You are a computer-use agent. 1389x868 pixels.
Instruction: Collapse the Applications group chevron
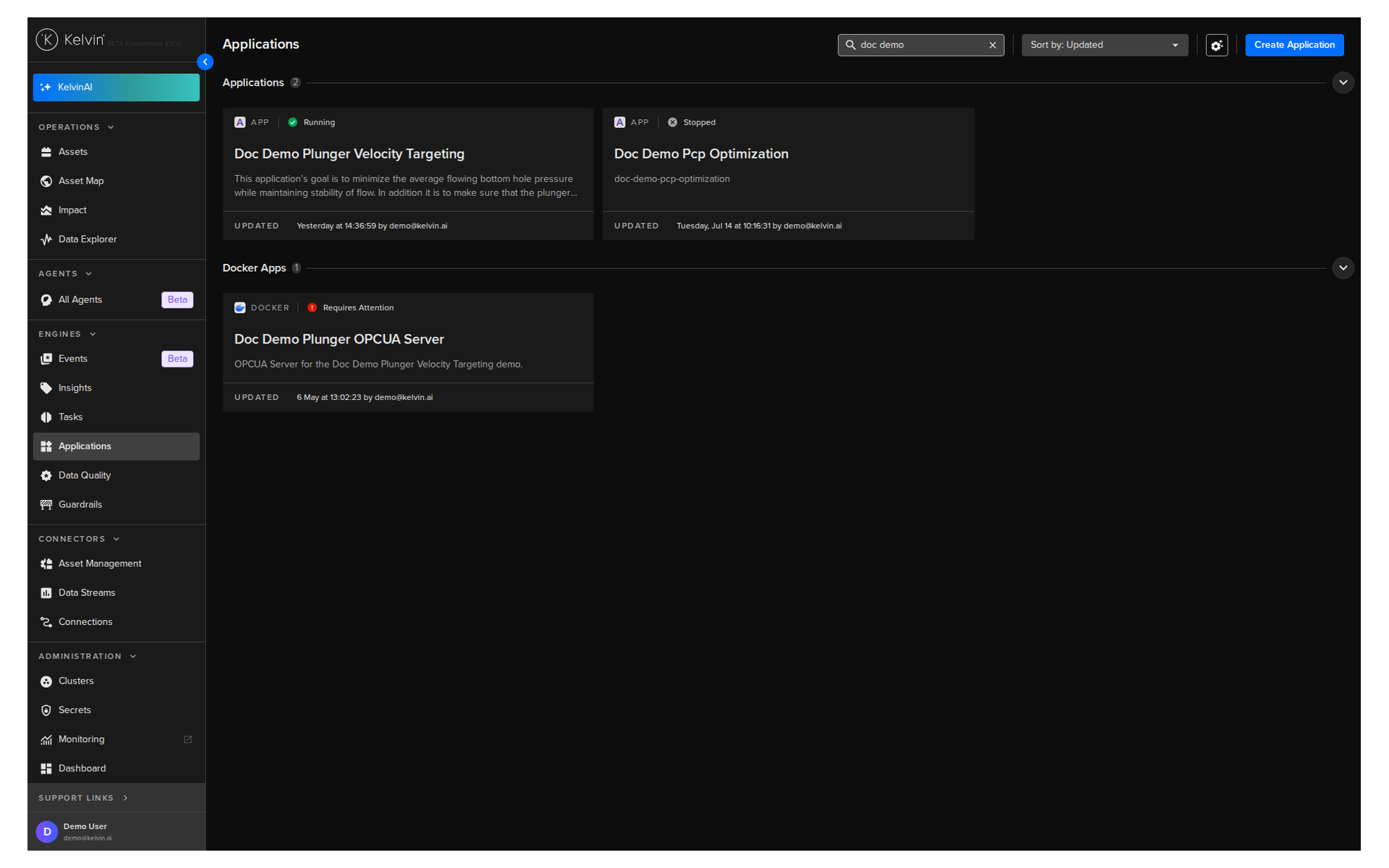(x=1343, y=82)
